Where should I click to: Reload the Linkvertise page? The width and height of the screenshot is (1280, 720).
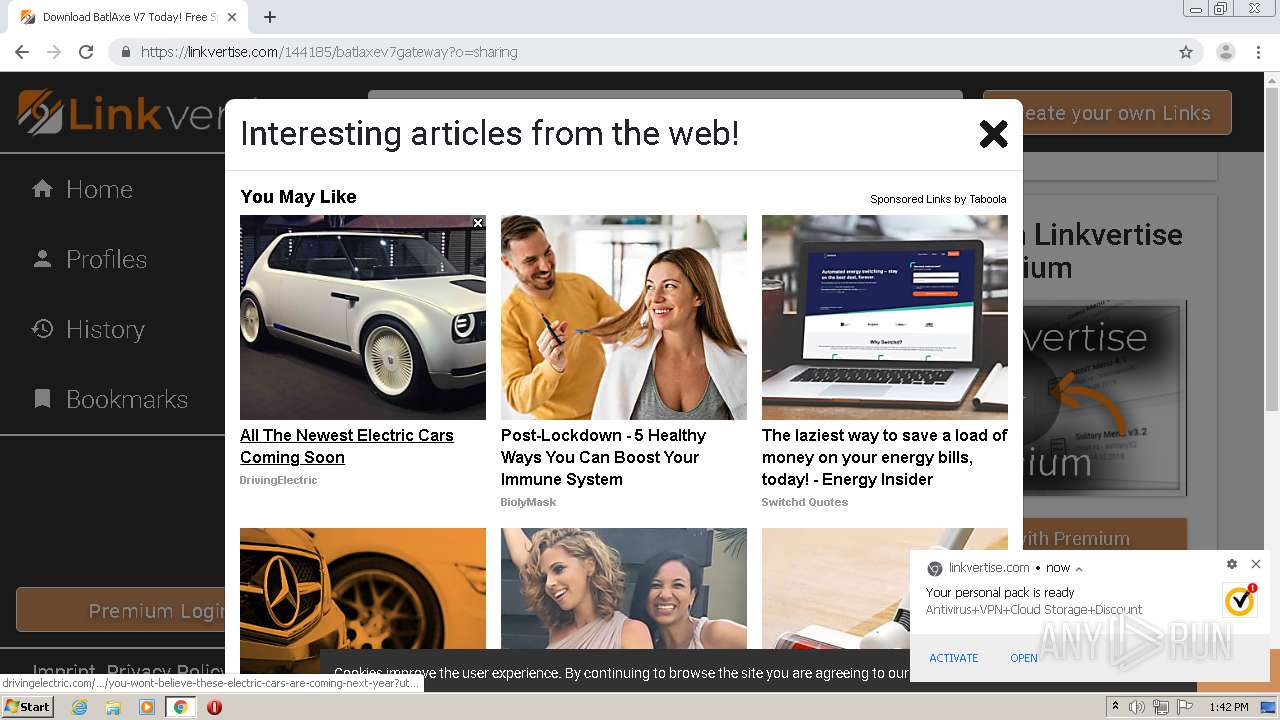(x=86, y=52)
